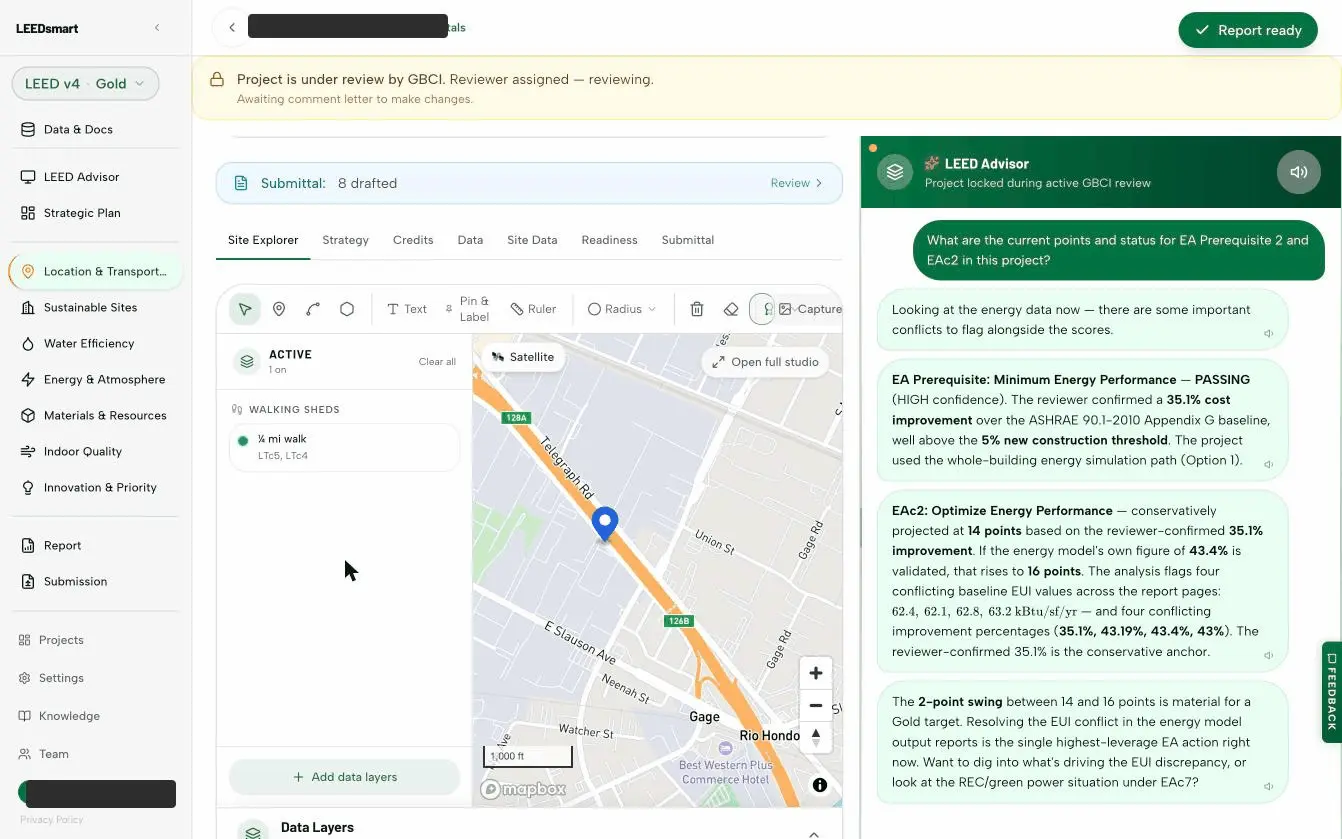Open the Report page

coord(62,545)
